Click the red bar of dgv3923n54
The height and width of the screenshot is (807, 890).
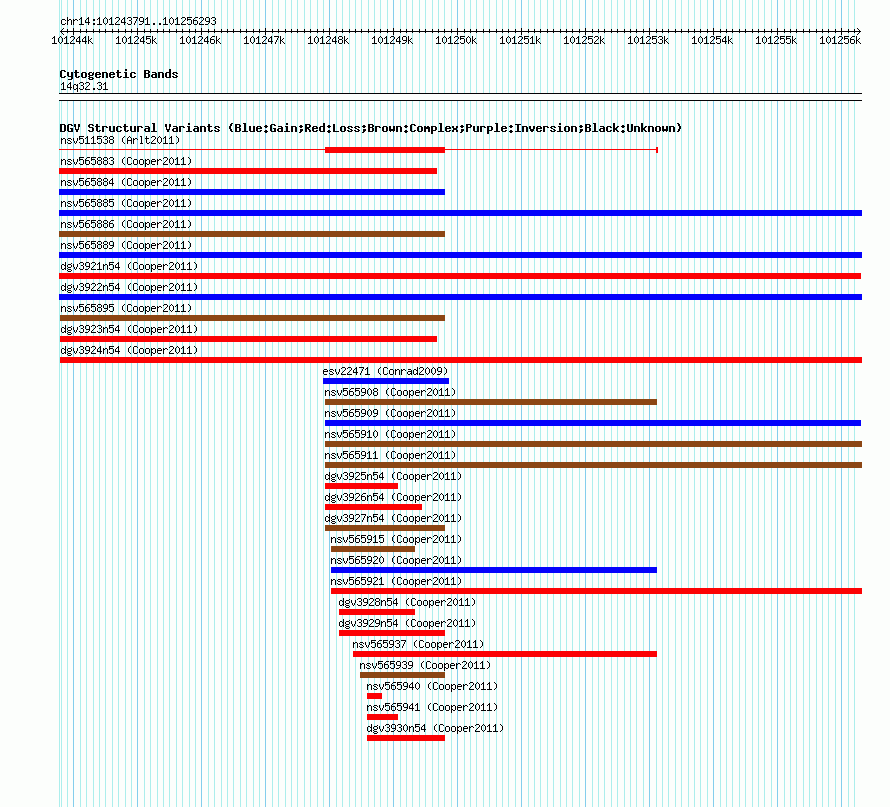pyautogui.click(x=248, y=339)
